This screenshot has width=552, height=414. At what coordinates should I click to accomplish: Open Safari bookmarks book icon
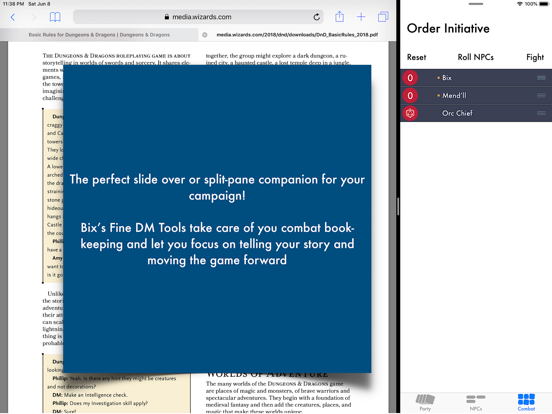click(x=55, y=17)
